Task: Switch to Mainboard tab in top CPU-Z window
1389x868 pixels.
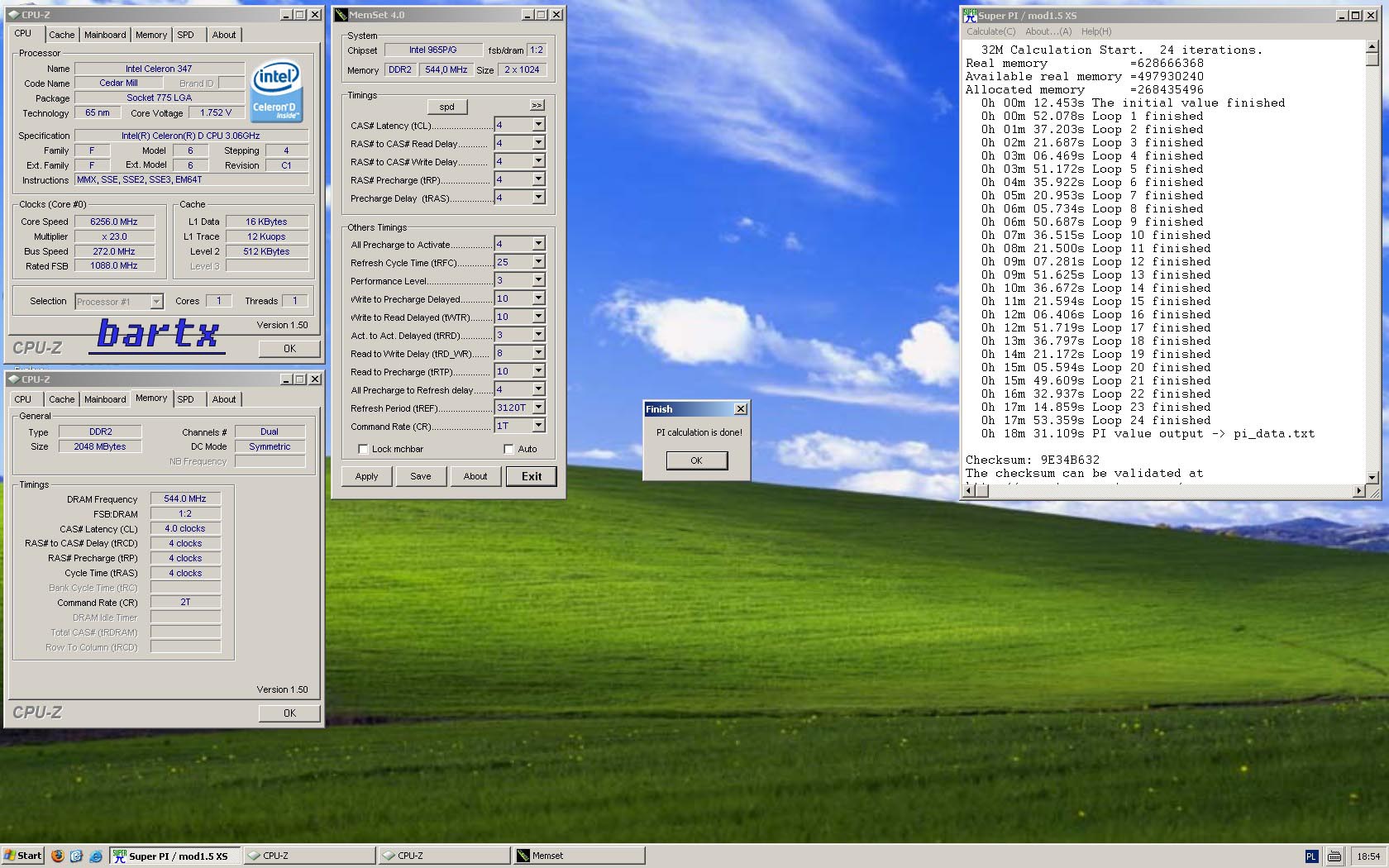Action: [x=105, y=35]
